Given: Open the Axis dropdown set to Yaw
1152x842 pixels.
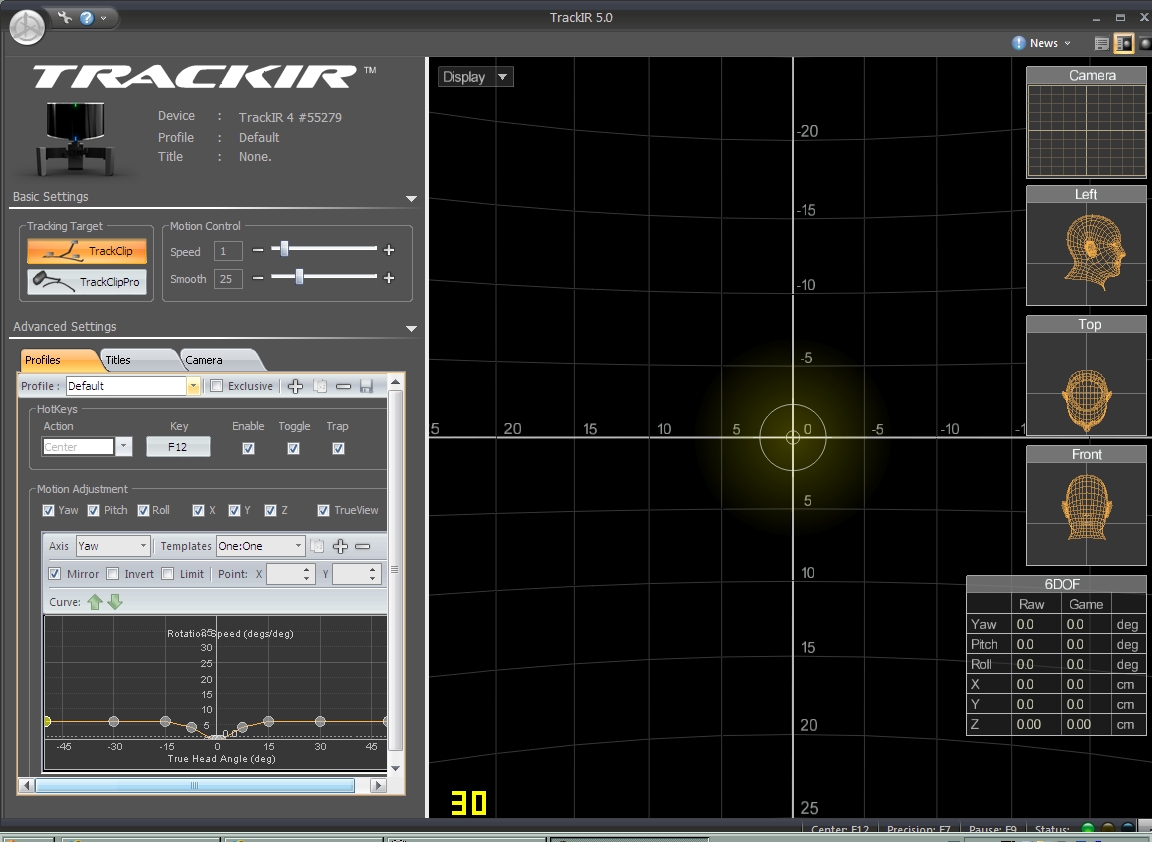Looking at the screenshot, I should [113, 546].
